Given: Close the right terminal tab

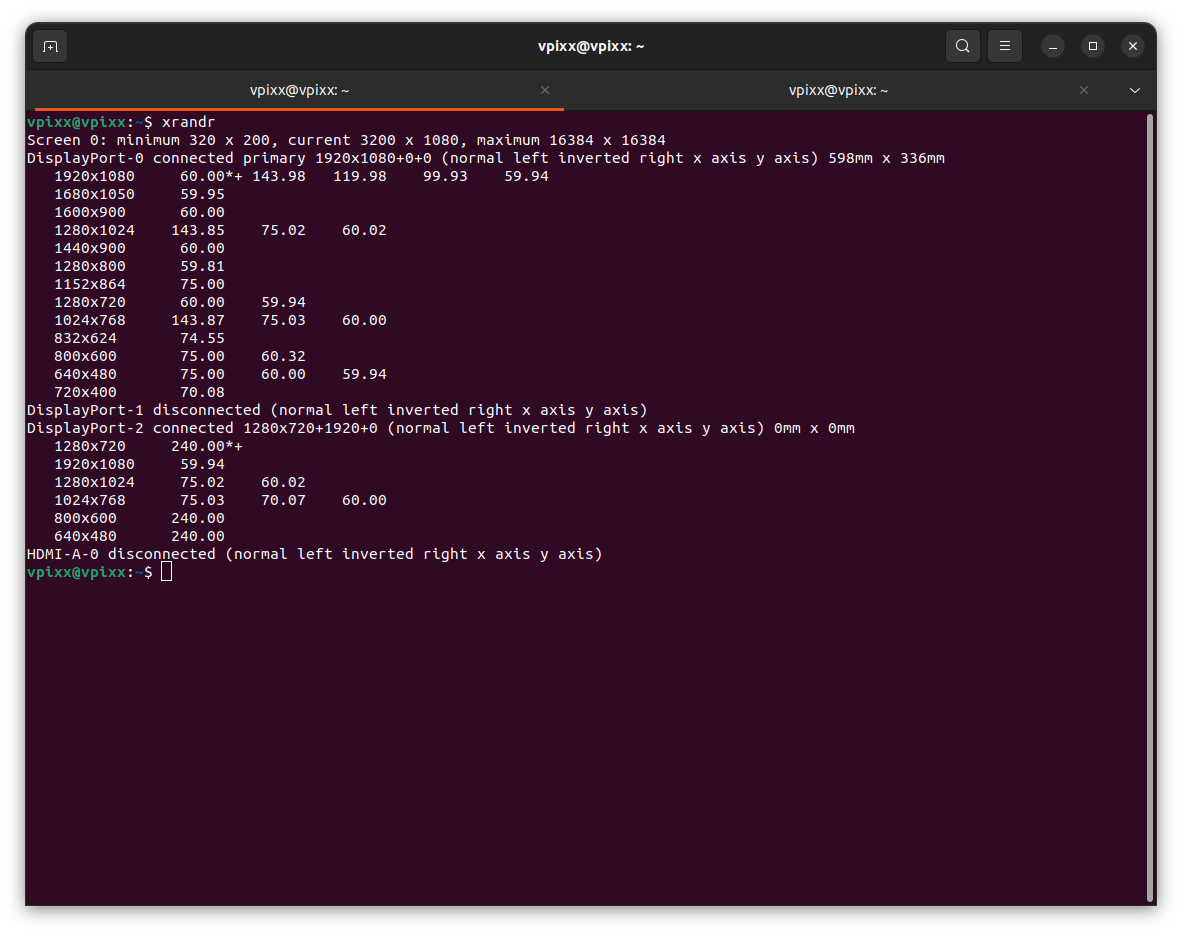Looking at the screenshot, I should click(x=1083, y=90).
